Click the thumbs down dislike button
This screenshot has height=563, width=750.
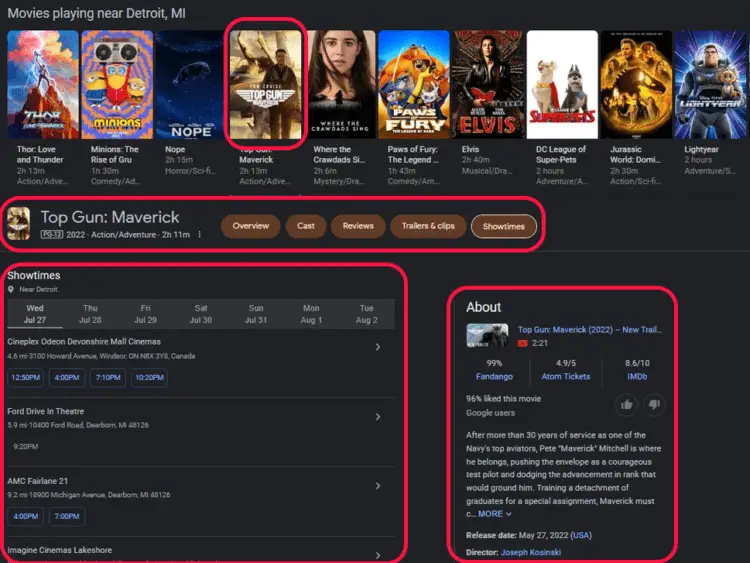(654, 405)
